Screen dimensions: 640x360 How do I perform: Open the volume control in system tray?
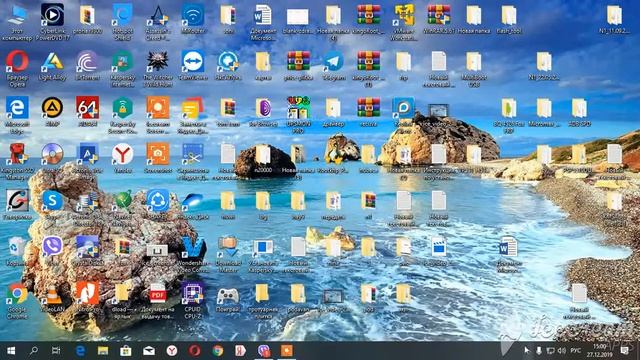pyautogui.click(x=562, y=351)
